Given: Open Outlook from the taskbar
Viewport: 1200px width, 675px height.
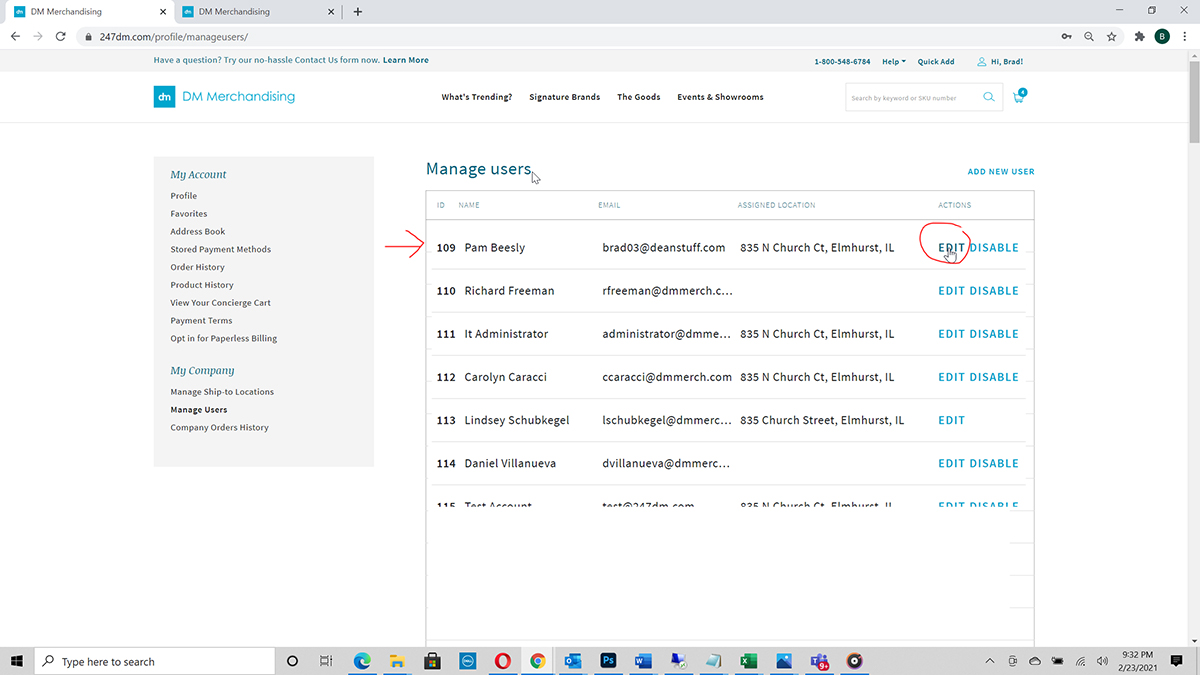Looking at the screenshot, I should pos(573,661).
